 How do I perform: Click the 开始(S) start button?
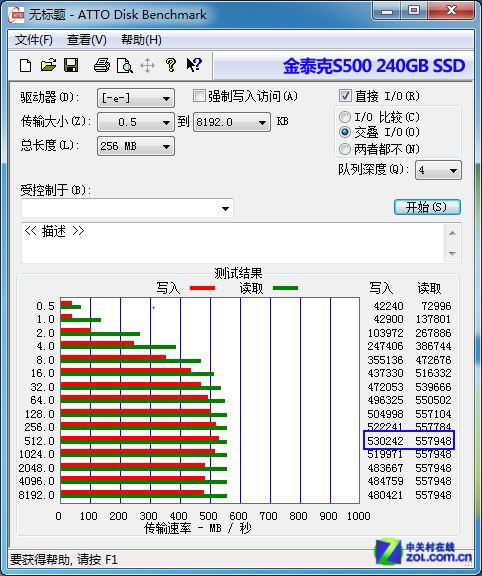427,207
